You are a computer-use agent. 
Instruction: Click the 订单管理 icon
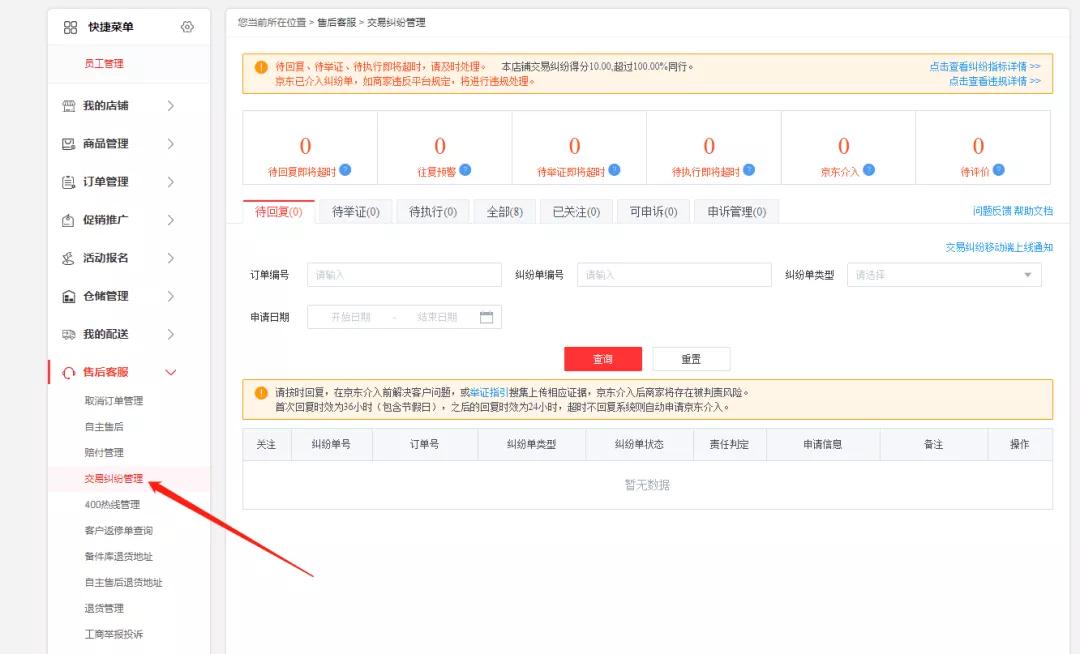pyautogui.click(x=68, y=182)
